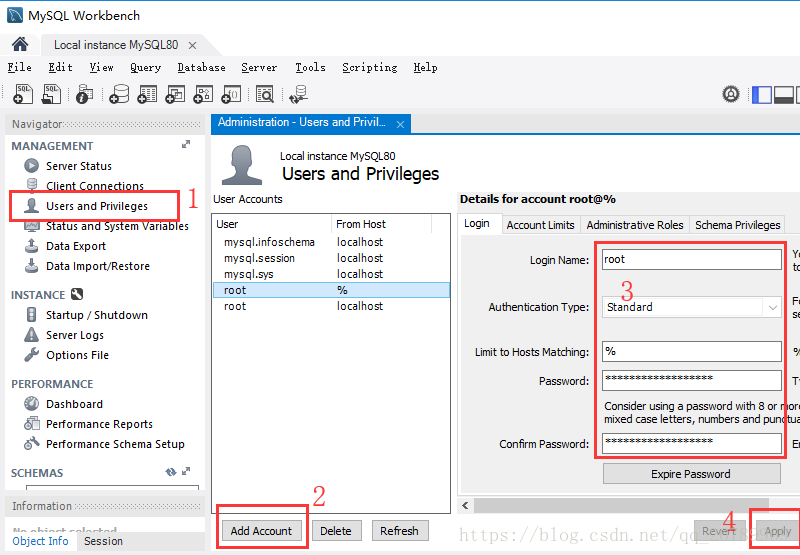Expand the Schemas section to full view
Image resolution: width=800 pixels, height=555 pixels.
pos(186,472)
